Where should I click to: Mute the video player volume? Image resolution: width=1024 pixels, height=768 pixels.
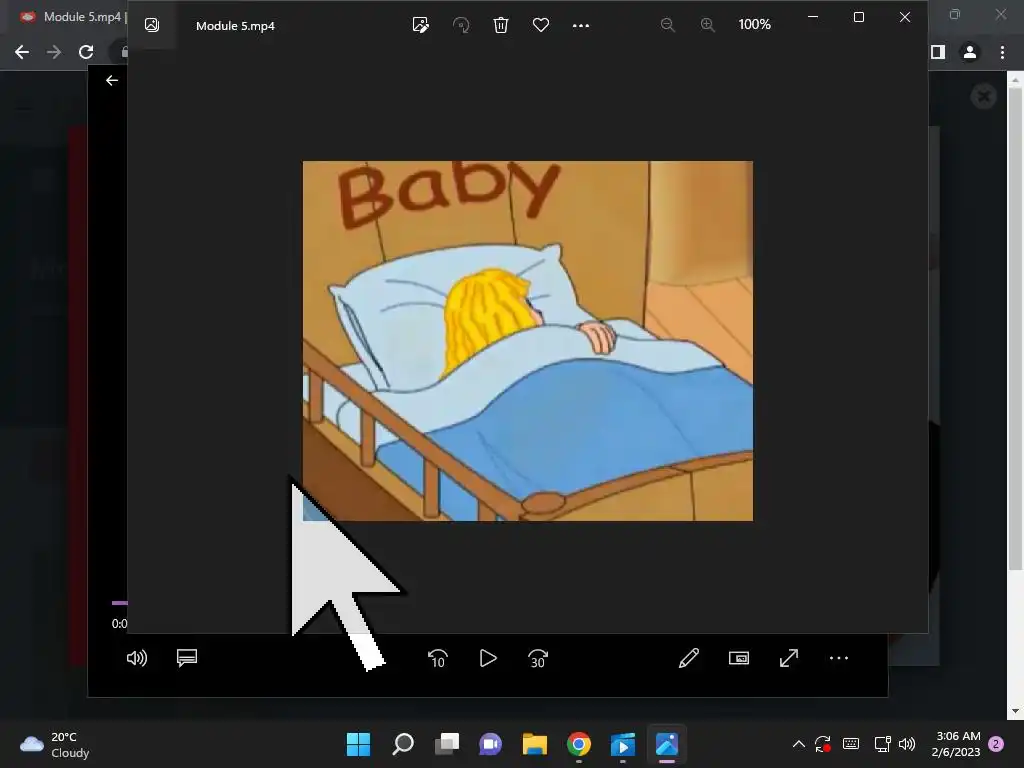(x=136, y=658)
